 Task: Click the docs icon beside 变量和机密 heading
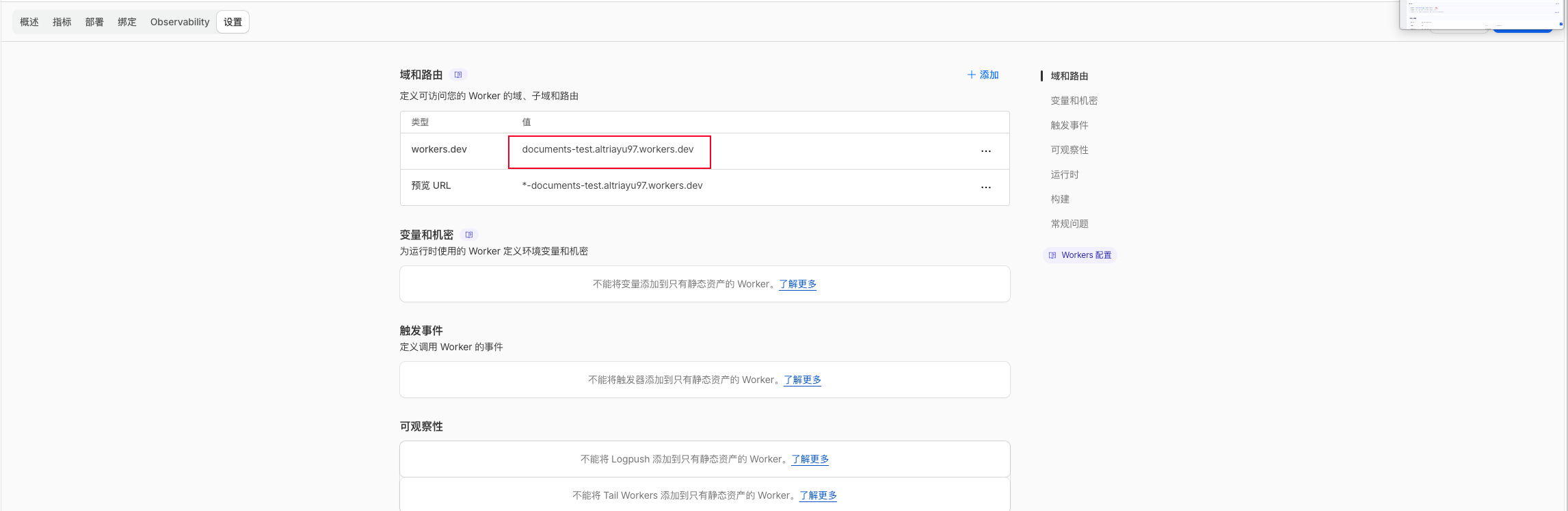click(x=469, y=235)
